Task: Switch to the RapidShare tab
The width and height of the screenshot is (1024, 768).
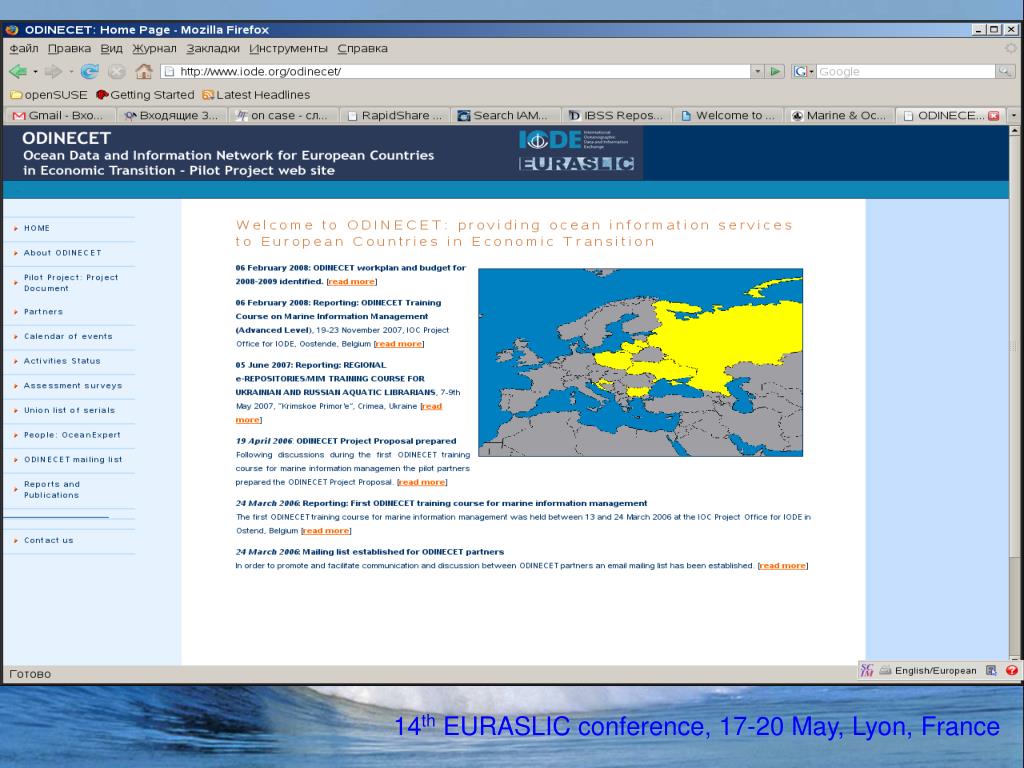Action: point(394,116)
